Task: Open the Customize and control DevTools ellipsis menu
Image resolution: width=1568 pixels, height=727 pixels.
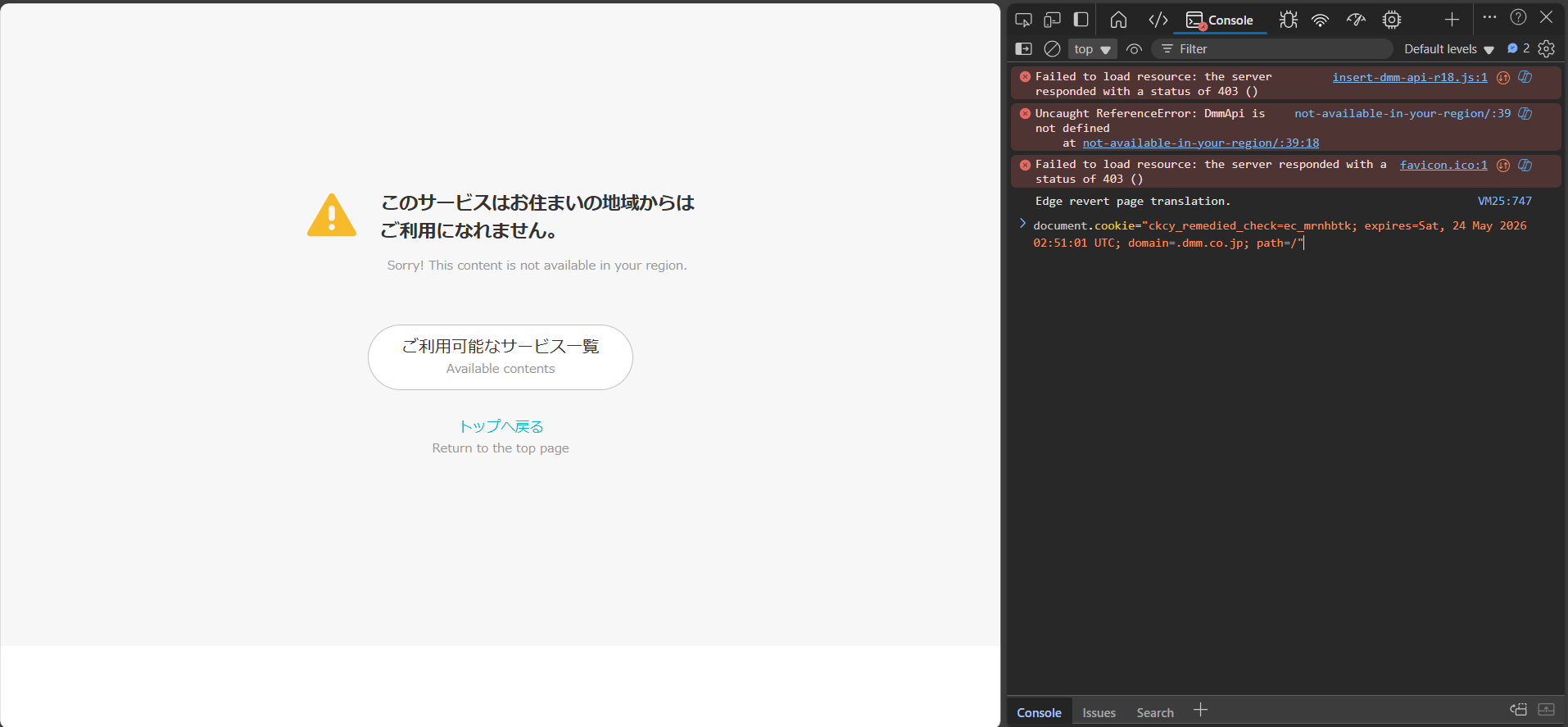Action: [x=1489, y=17]
